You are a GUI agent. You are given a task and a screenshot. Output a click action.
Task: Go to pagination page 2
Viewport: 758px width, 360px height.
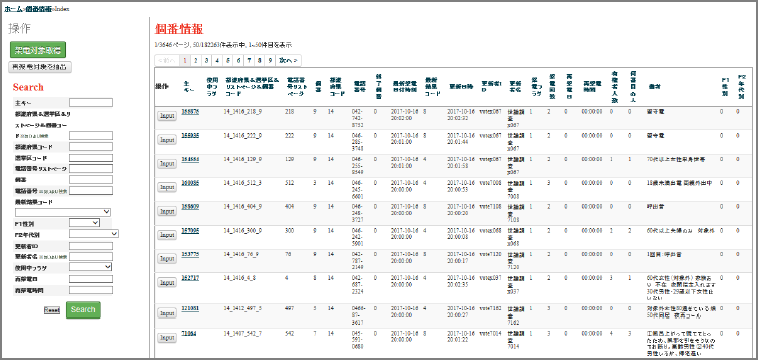(195, 61)
